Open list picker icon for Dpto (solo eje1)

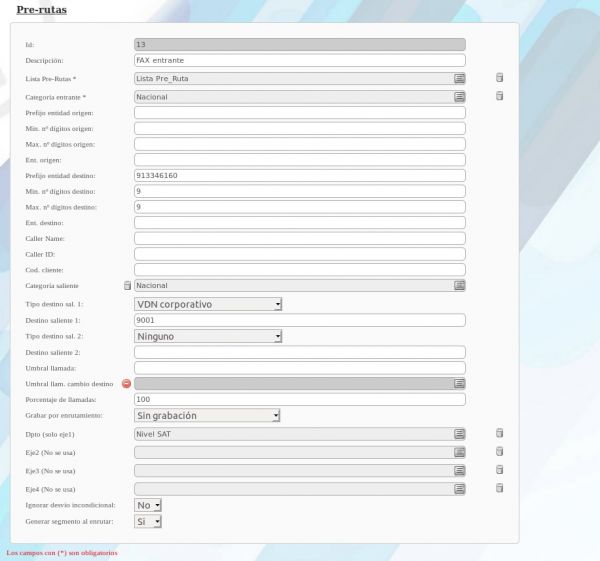459,434
